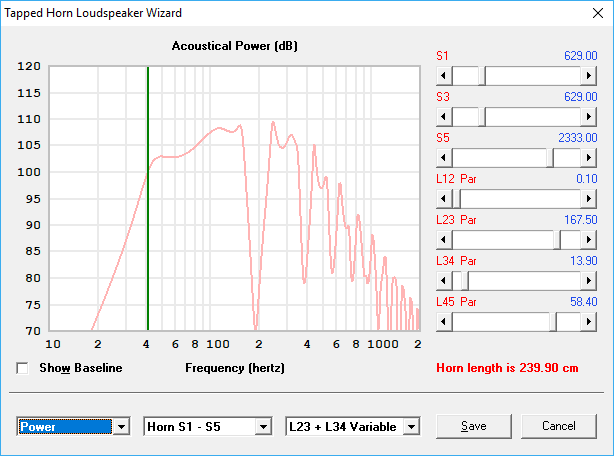Click the L34 Par label
This screenshot has height=456, width=614.
point(456,261)
